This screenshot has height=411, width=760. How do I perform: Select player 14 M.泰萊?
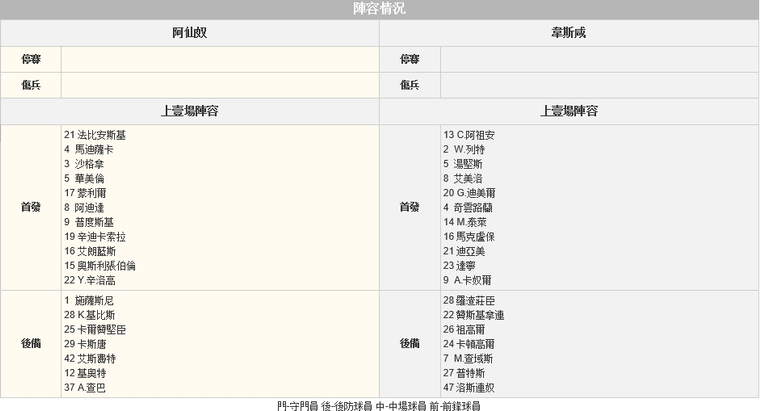click(465, 222)
